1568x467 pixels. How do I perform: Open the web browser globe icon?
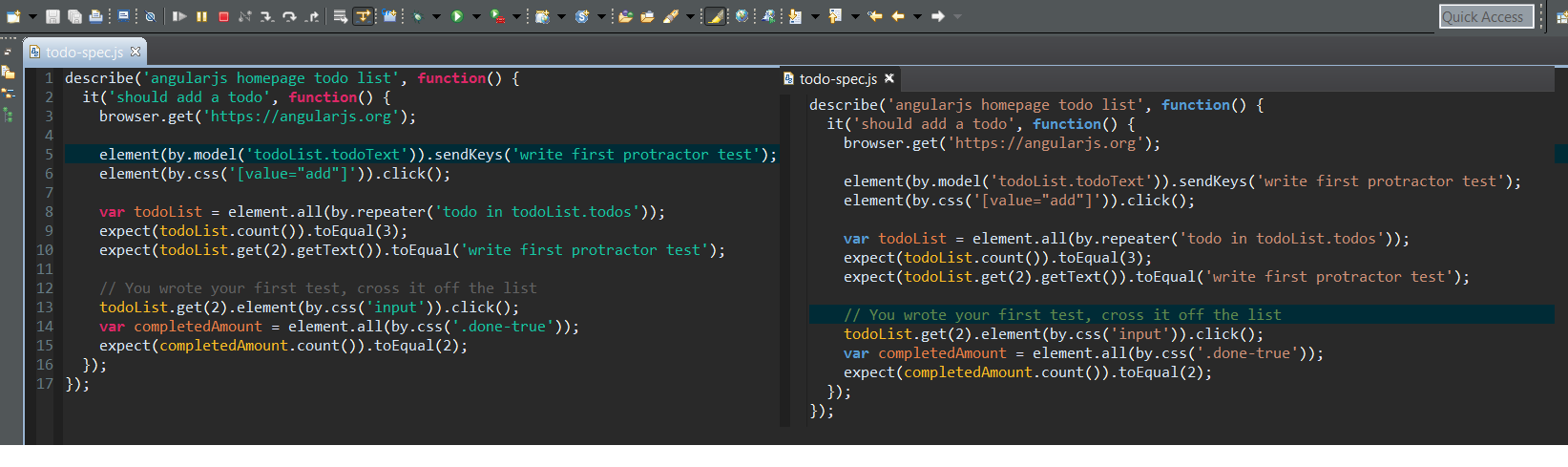[x=742, y=16]
